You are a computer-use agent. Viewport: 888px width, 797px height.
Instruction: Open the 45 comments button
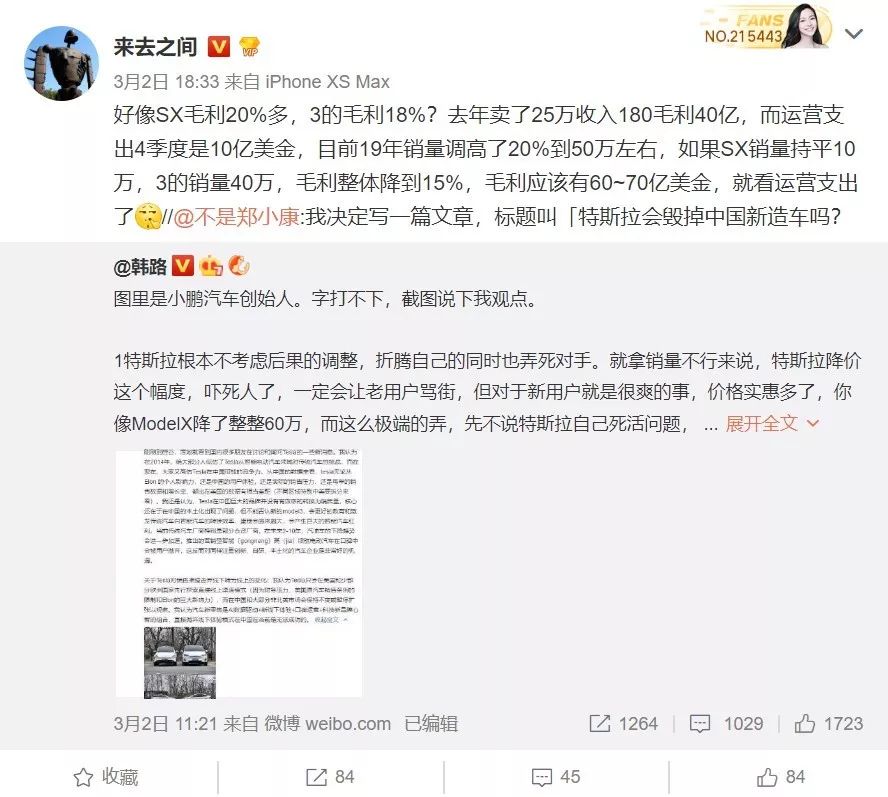coord(556,777)
